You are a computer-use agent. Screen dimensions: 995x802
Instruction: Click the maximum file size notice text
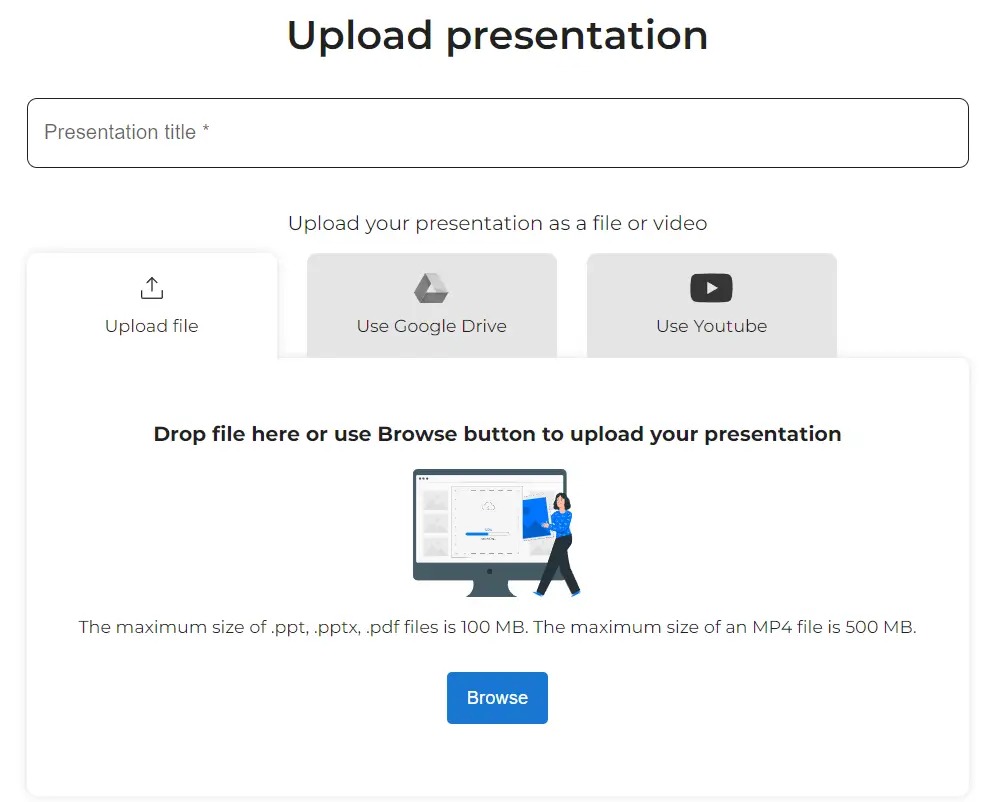pyautogui.click(x=496, y=627)
